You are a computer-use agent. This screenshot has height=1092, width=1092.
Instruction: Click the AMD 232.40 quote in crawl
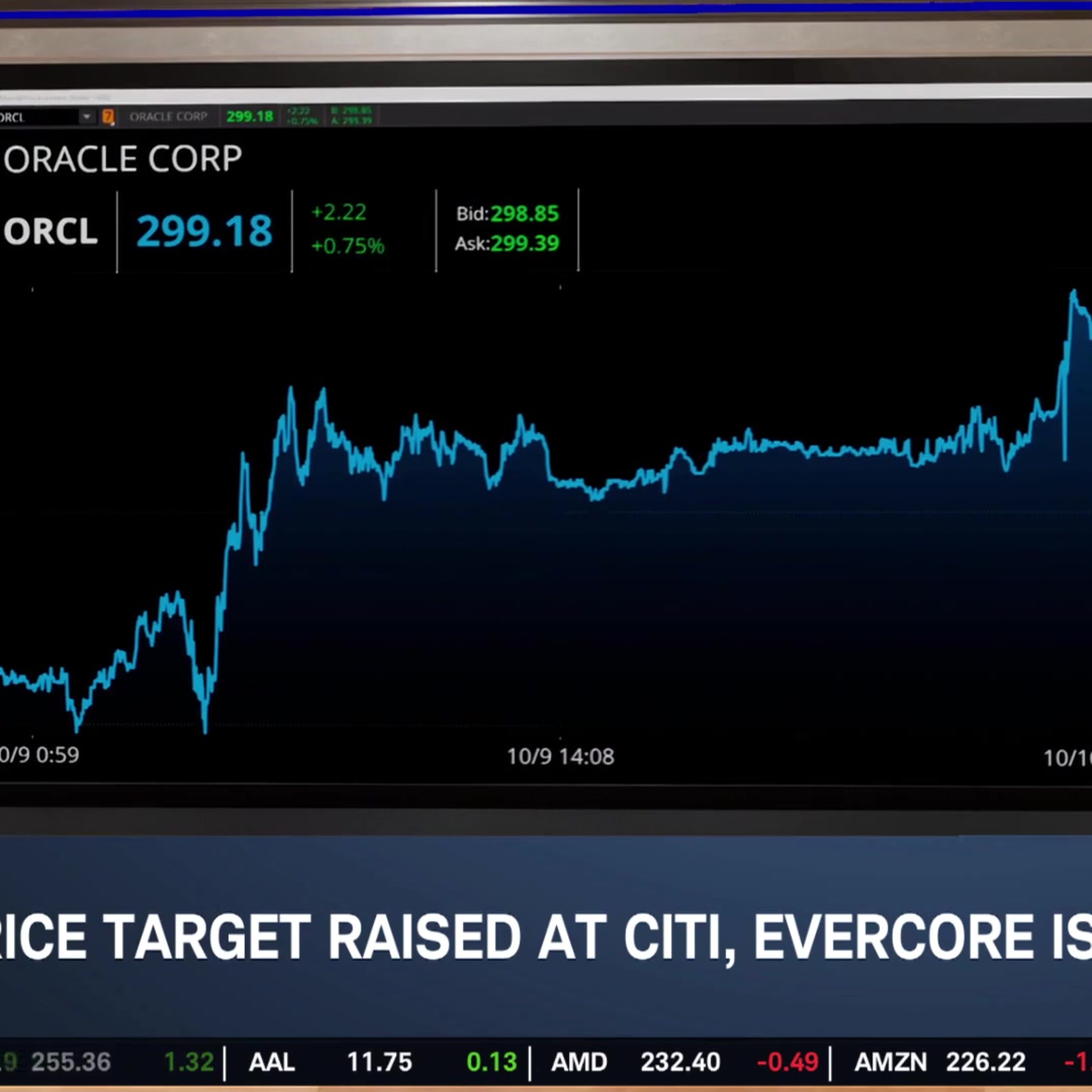(680, 1062)
